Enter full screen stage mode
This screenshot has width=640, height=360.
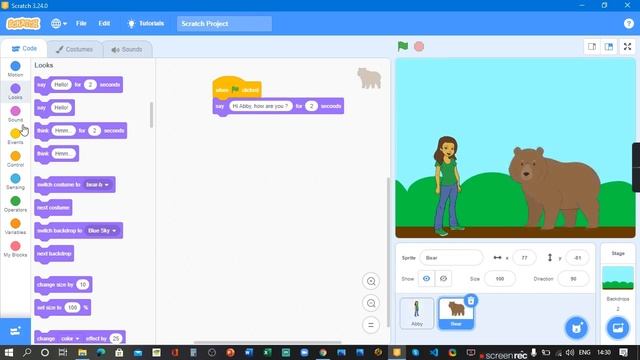coord(628,47)
